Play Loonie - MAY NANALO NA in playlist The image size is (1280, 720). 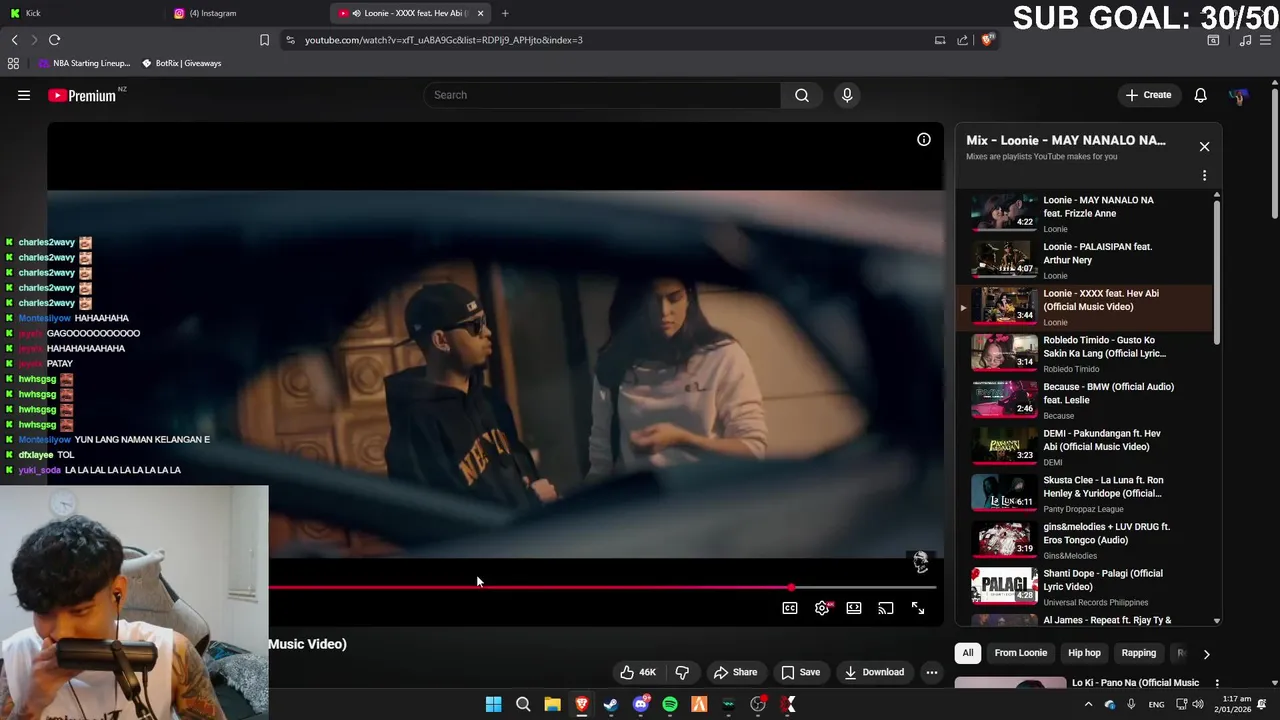[1085, 213]
